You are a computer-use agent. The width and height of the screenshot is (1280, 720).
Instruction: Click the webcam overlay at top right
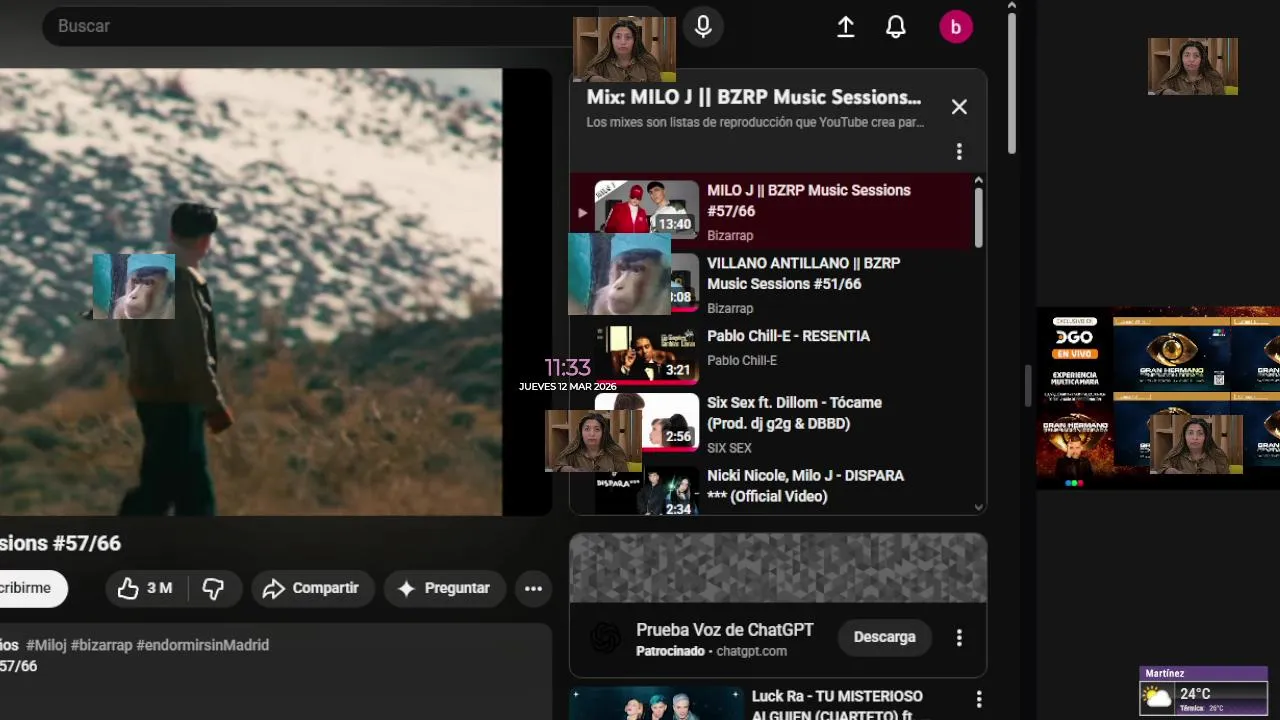click(x=1193, y=67)
